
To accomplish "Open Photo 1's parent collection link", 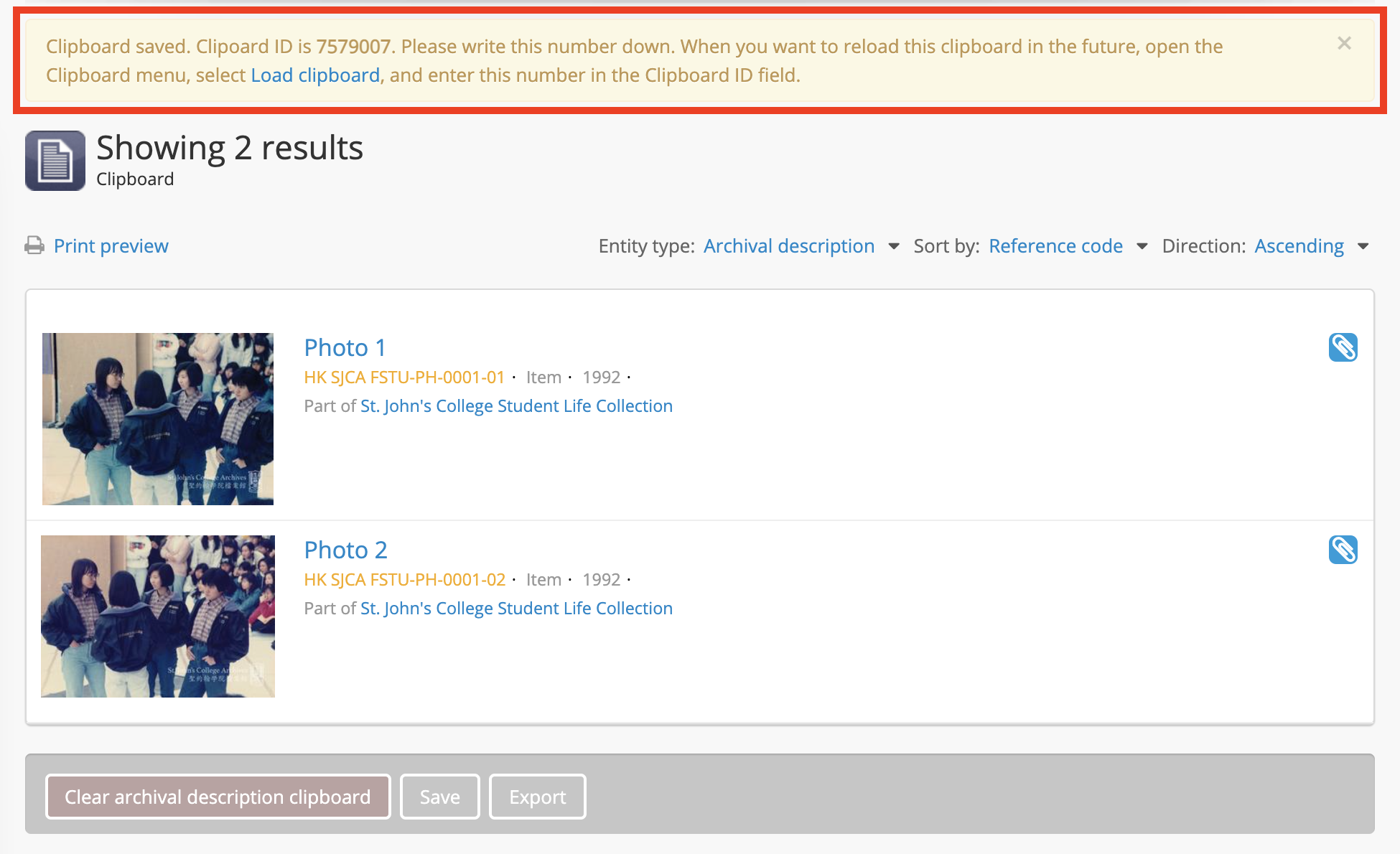I will click(516, 406).
